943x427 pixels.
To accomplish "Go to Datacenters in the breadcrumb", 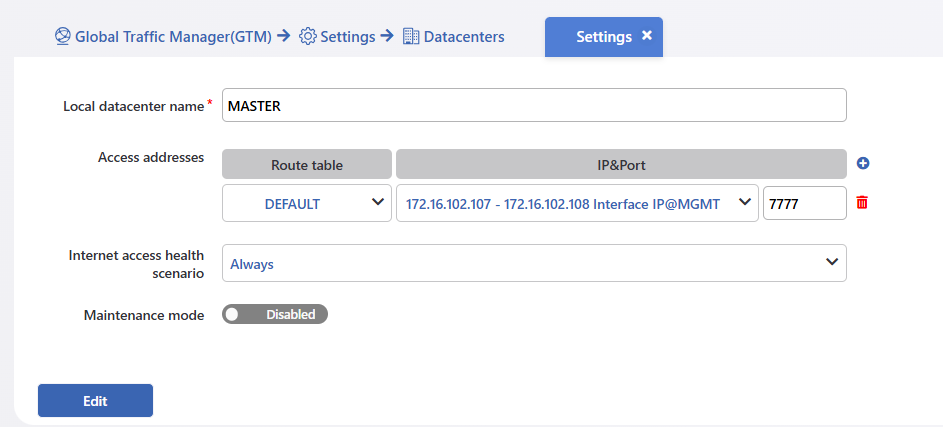I will 464,37.
